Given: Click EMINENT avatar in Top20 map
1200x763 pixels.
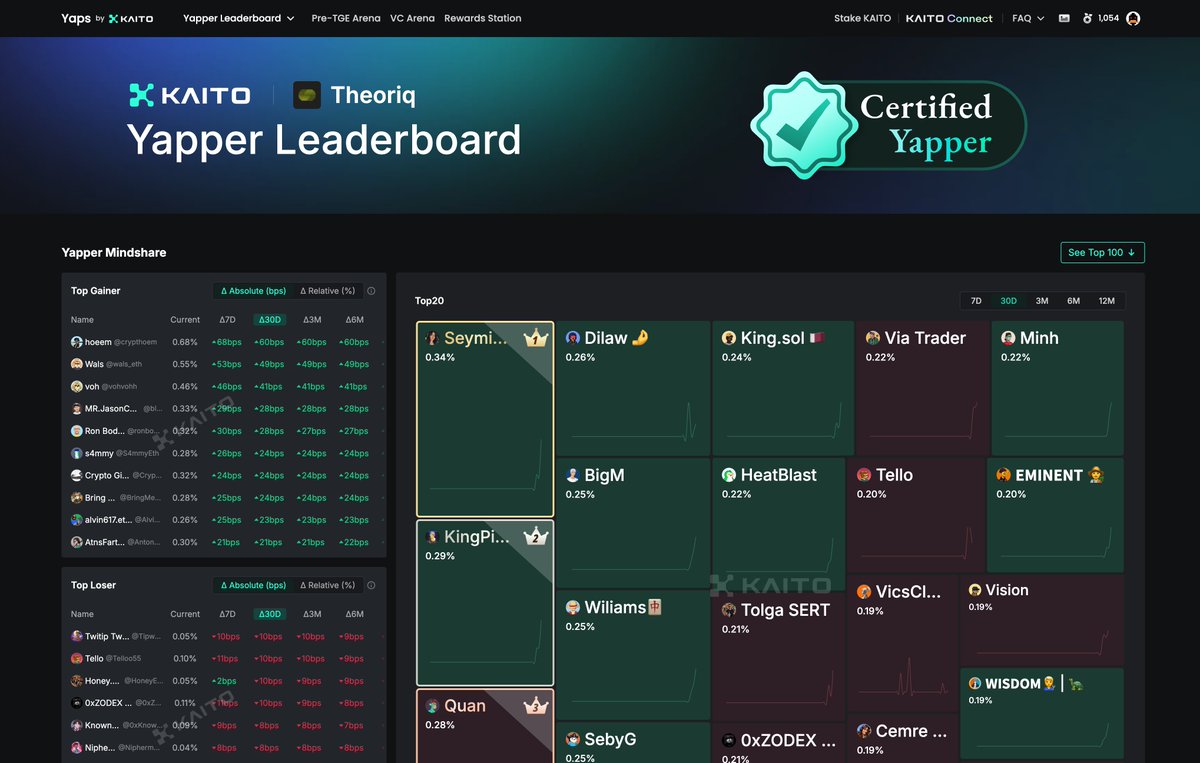Looking at the screenshot, I should click(x=1003, y=475).
